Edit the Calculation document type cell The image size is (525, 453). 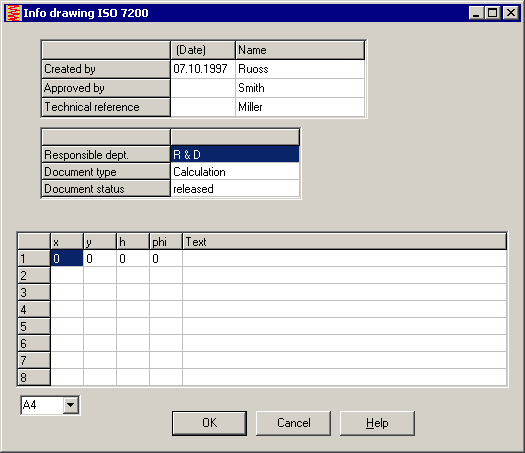[x=235, y=172]
